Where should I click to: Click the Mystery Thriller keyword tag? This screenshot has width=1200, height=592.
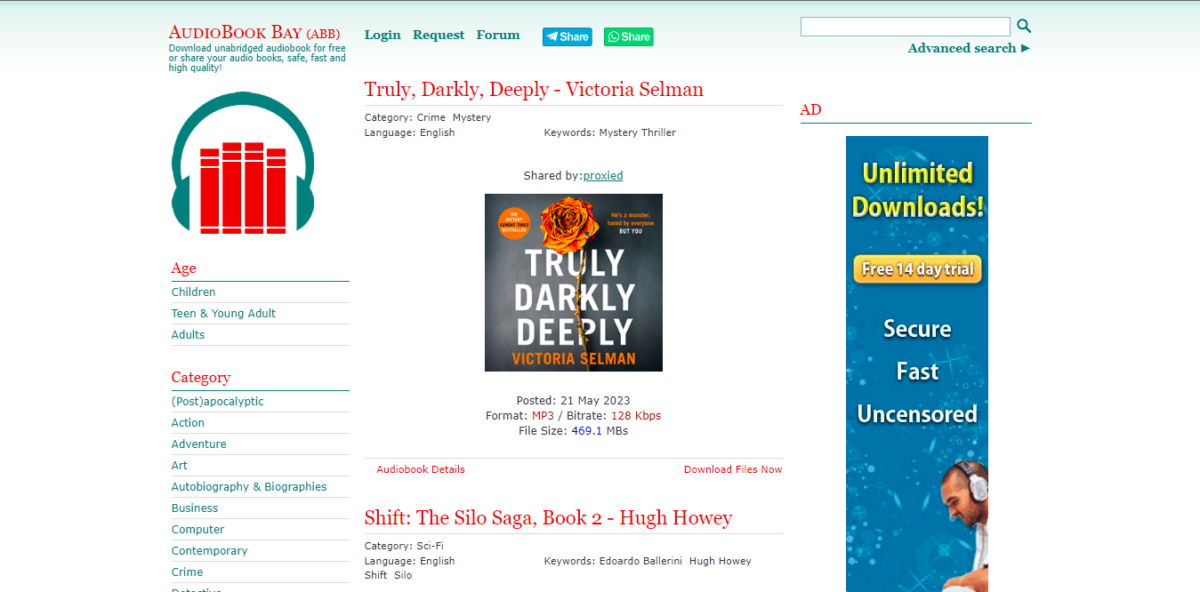coord(636,132)
